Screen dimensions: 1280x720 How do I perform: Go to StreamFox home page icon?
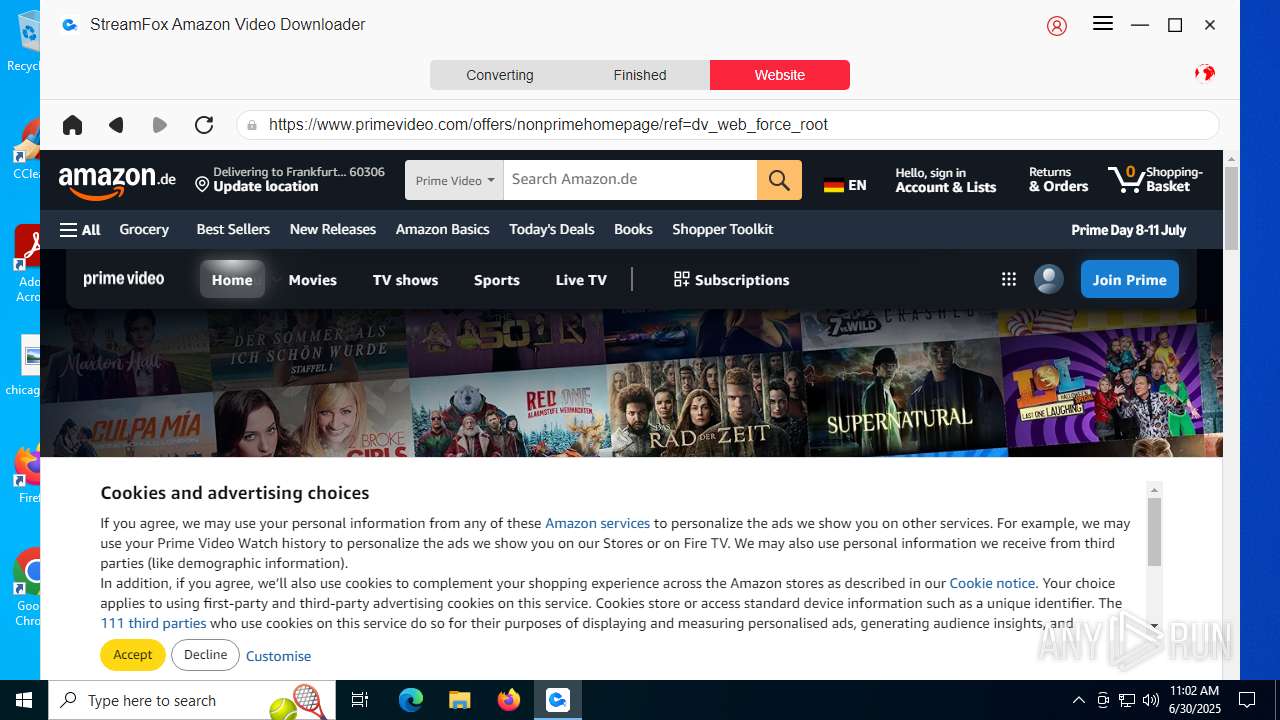tap(72, 125)
